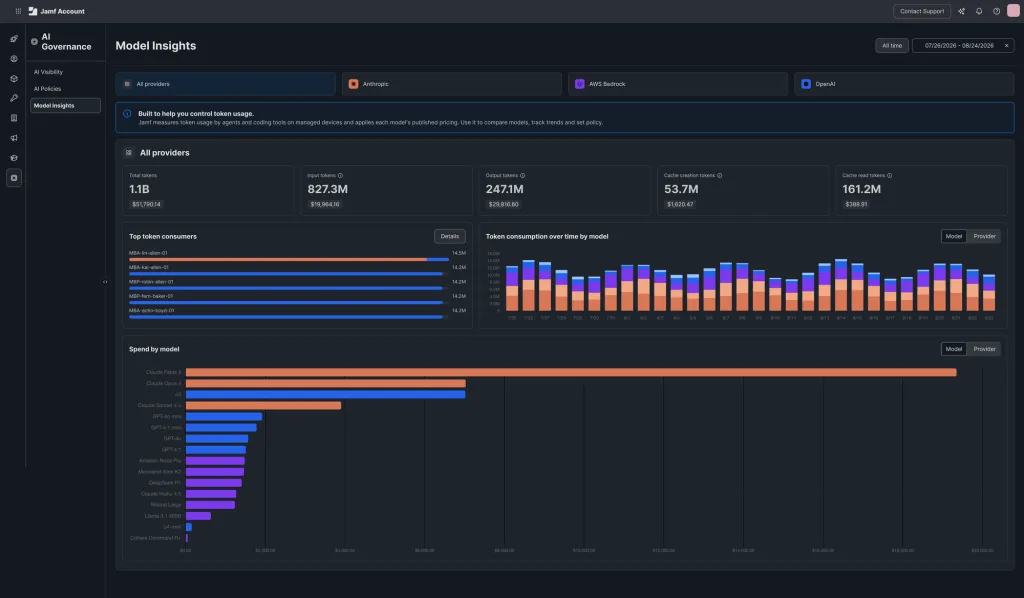Viewport: 1024px width, 598px height.
Task: Click the help question mark icon
Action: point(997,11)
